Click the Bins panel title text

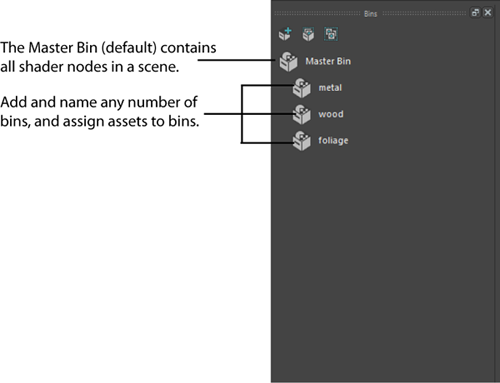(371, 14)
